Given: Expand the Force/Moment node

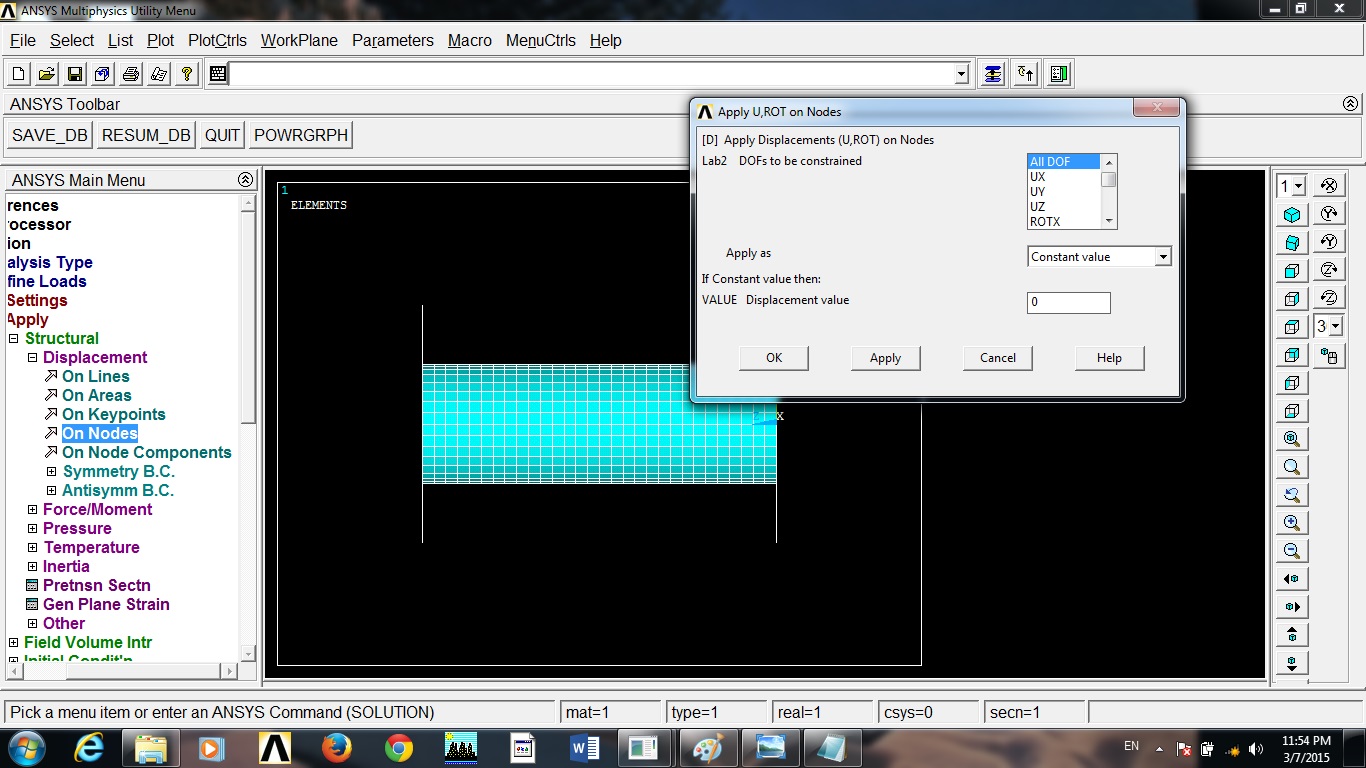Looking at the screenshot, I should (32, 510).
